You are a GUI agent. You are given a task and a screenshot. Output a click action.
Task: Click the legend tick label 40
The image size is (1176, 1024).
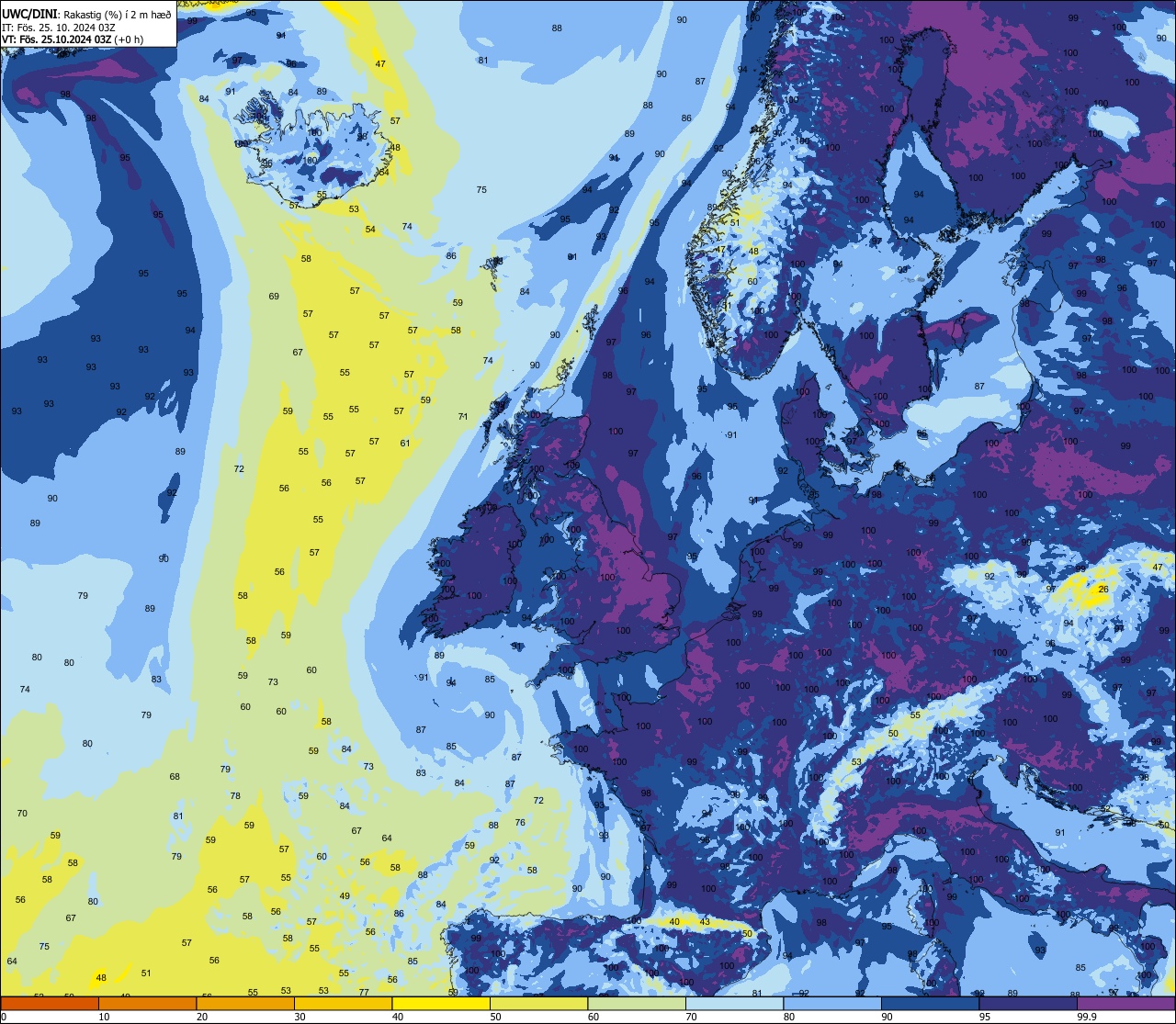398,1017
